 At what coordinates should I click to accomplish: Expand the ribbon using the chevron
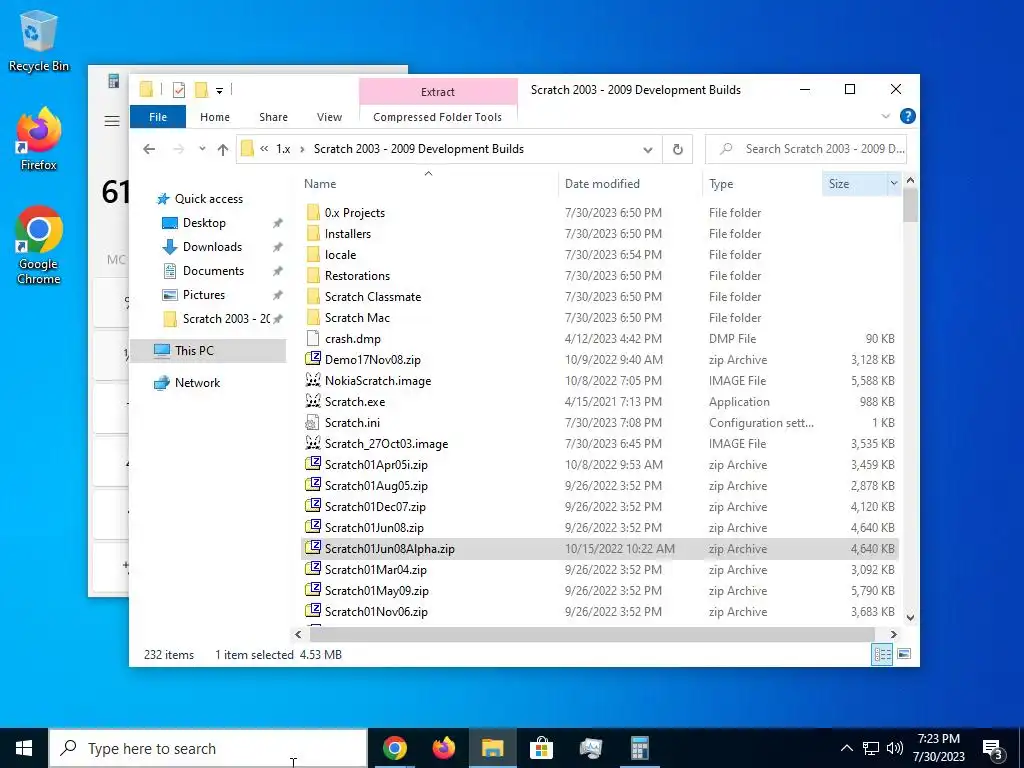click(x=886, y=116)
